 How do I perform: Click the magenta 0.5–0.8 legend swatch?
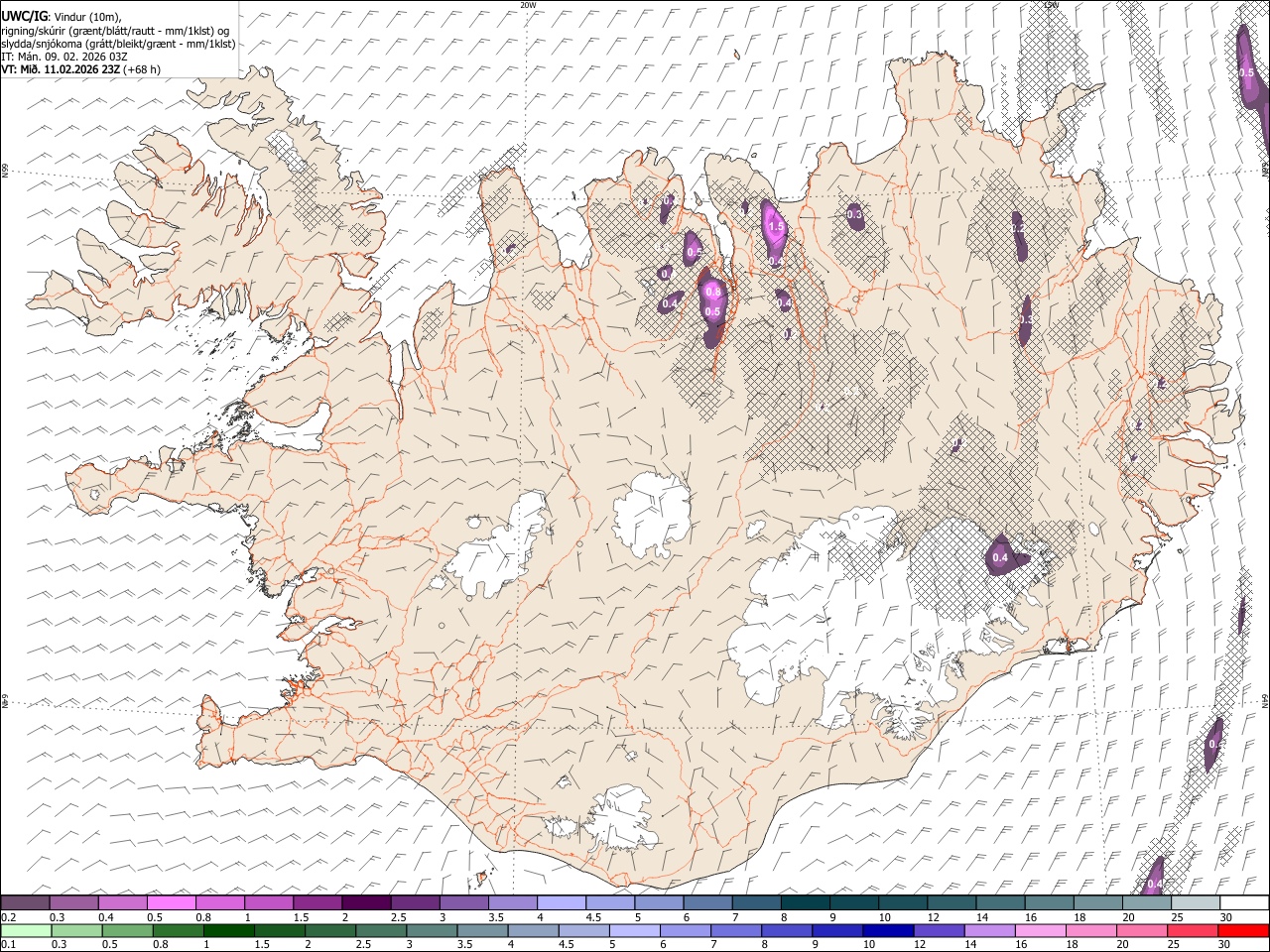[x=172, y=902]
